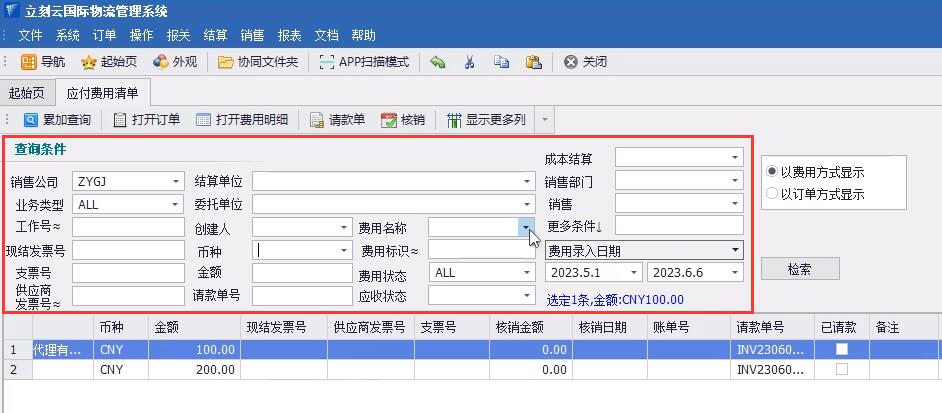This screenshot has width=942, height=413.
Task: Switch to the 应付费用清单 tab
Action: 102,93
